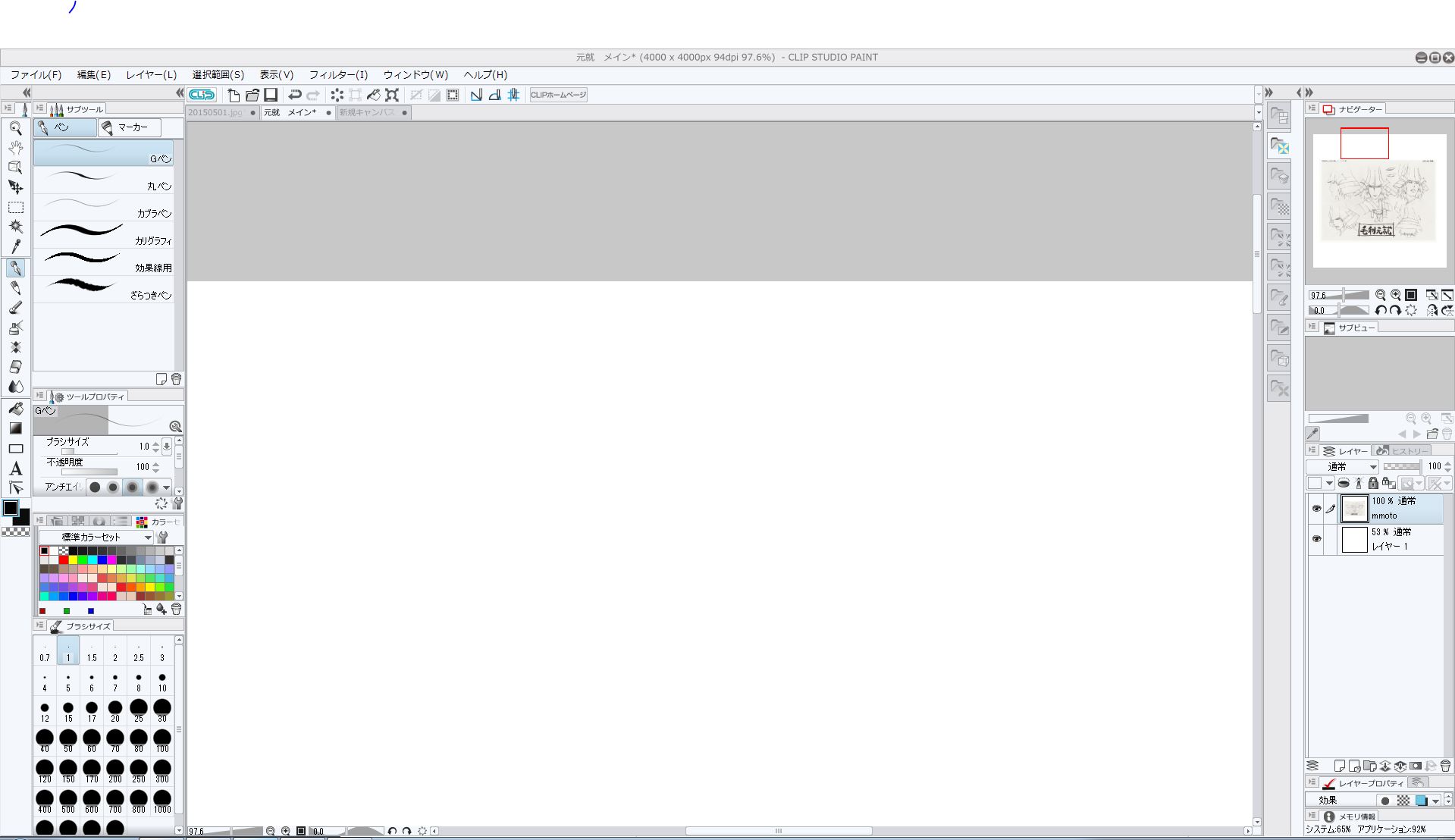Click the Navigator canvas preview thumbnail
Screen dimensions: 1455x840
(x=1379, y=201)
